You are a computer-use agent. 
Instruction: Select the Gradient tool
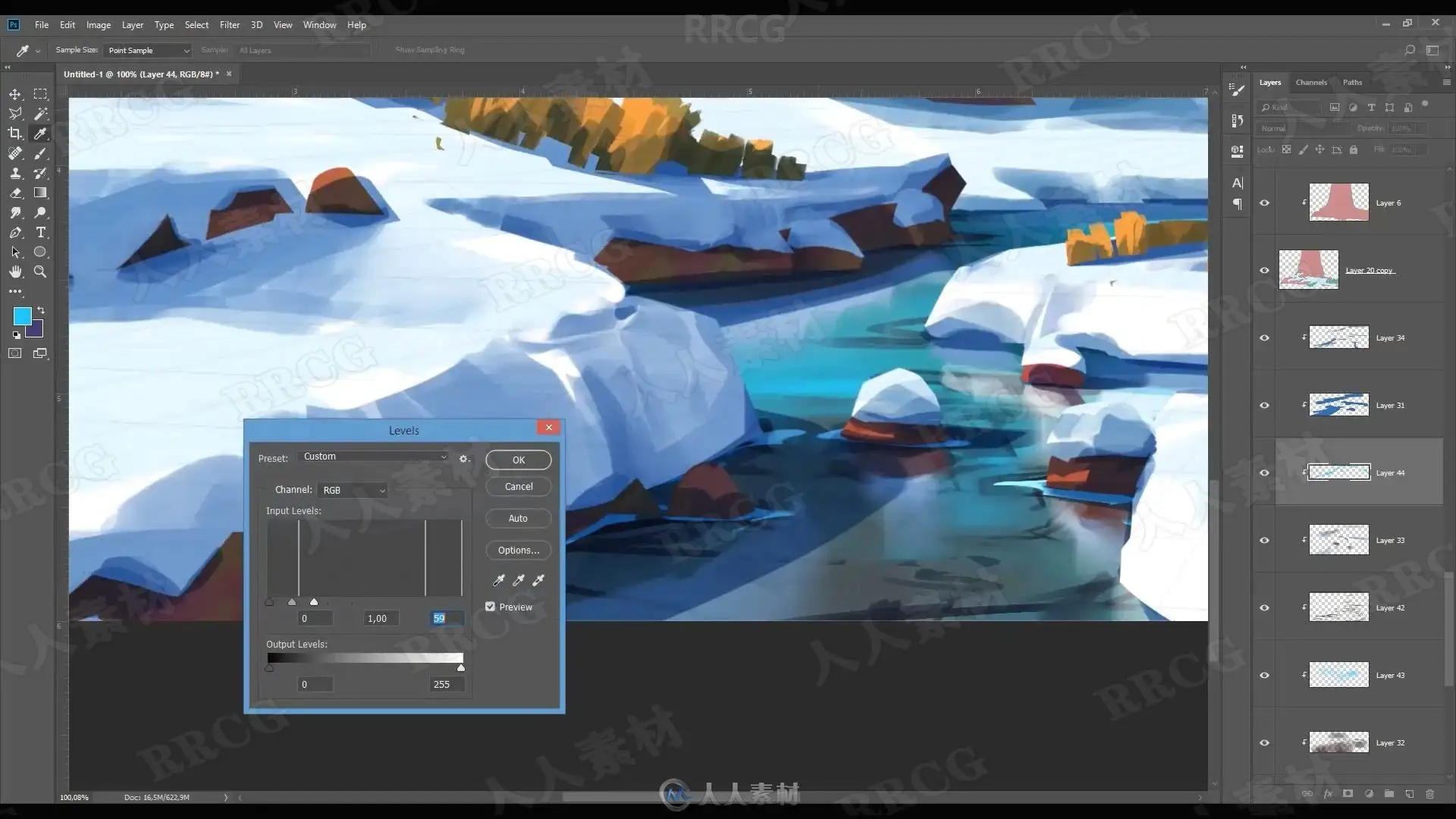40,193
